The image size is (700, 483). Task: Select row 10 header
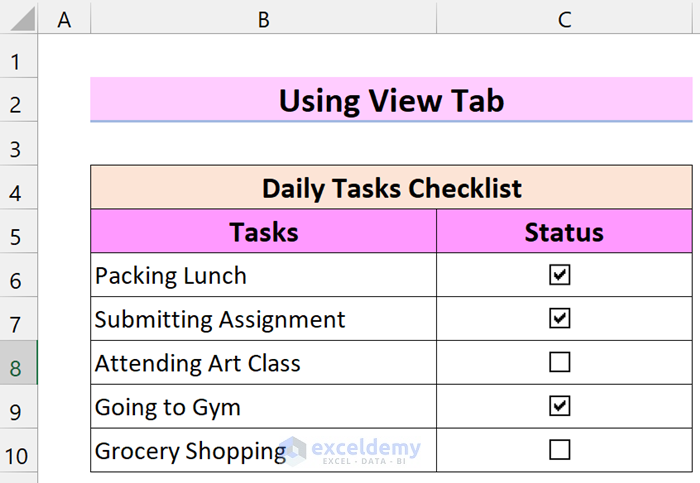(x=17, y=451)
